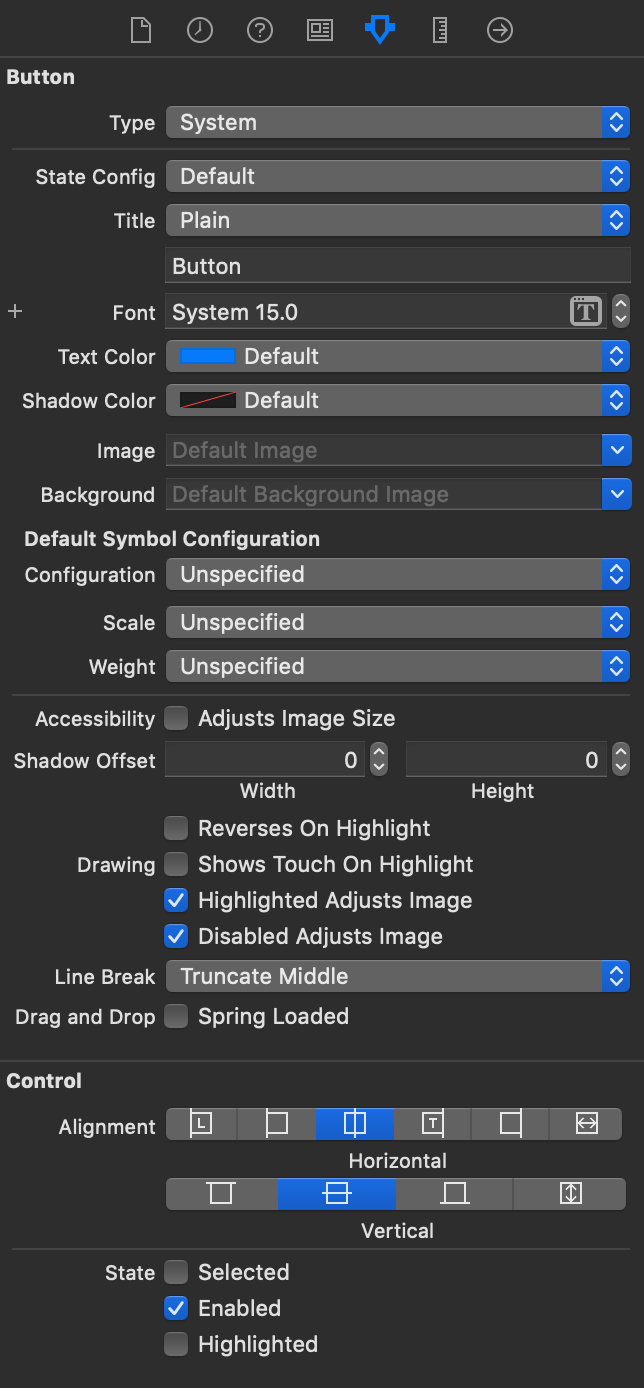Open the Connections inspector
Image resolution: width=644 pixels, height=1388 pixels.
click(x=498, y=30)
